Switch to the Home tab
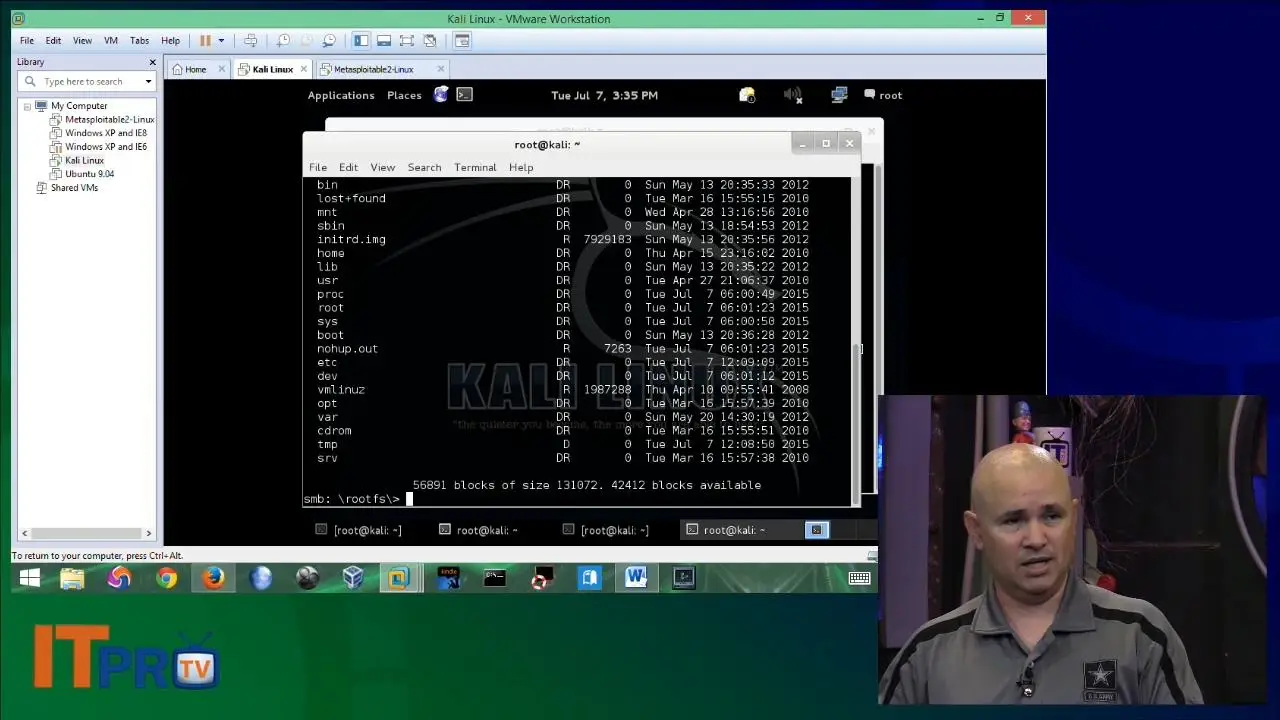Image resolution: width=1280 pixels, height=720 pixels. tap(195, 69)
